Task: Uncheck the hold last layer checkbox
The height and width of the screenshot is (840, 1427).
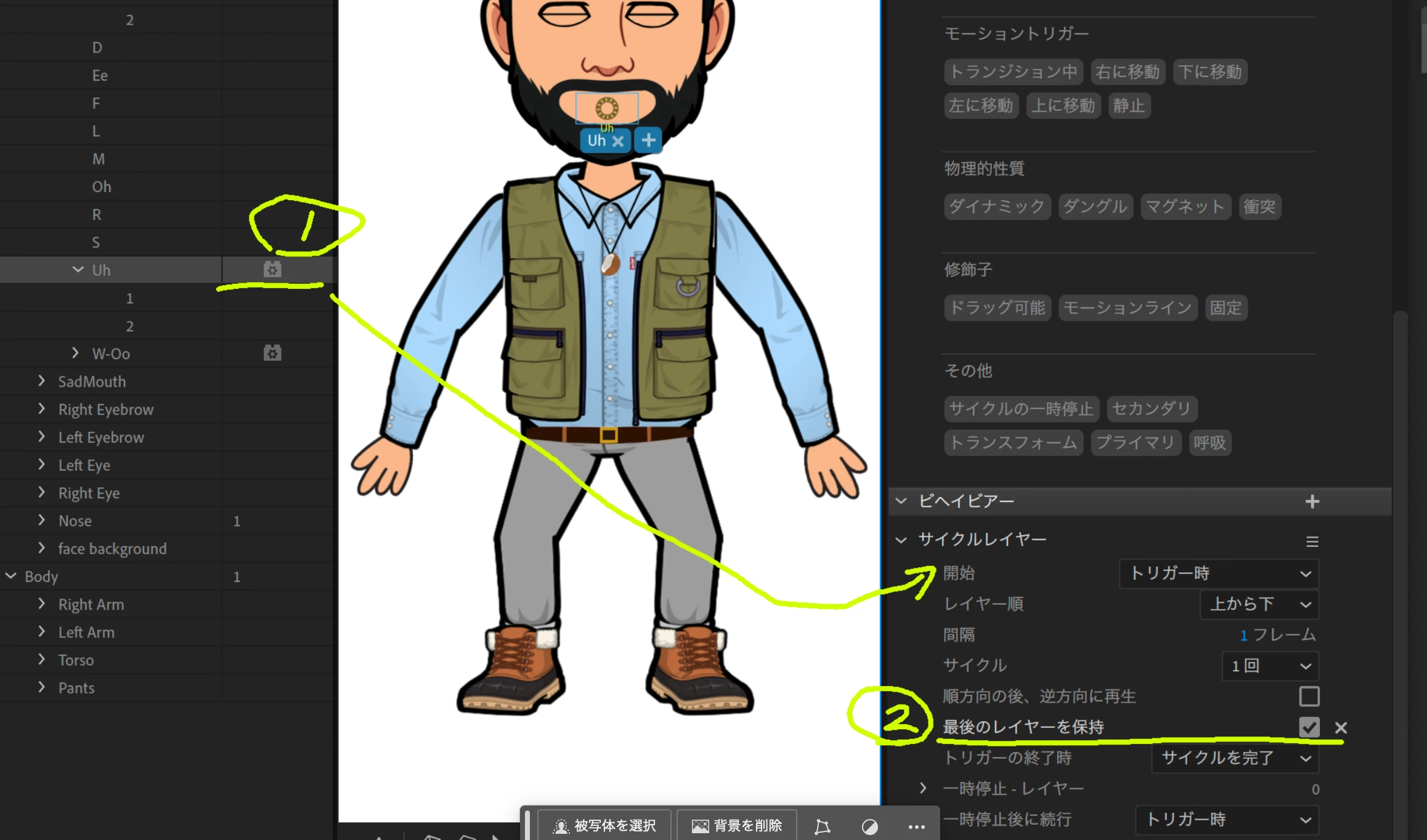Action: pos(1309,727)
